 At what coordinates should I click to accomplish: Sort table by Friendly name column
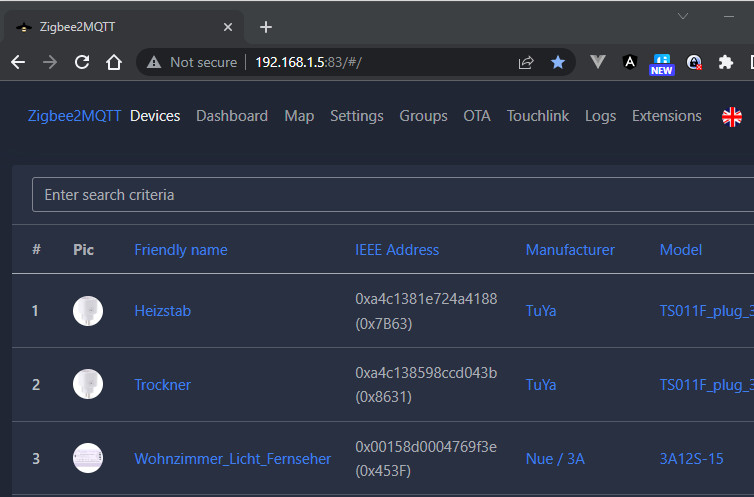click(181, 250)
